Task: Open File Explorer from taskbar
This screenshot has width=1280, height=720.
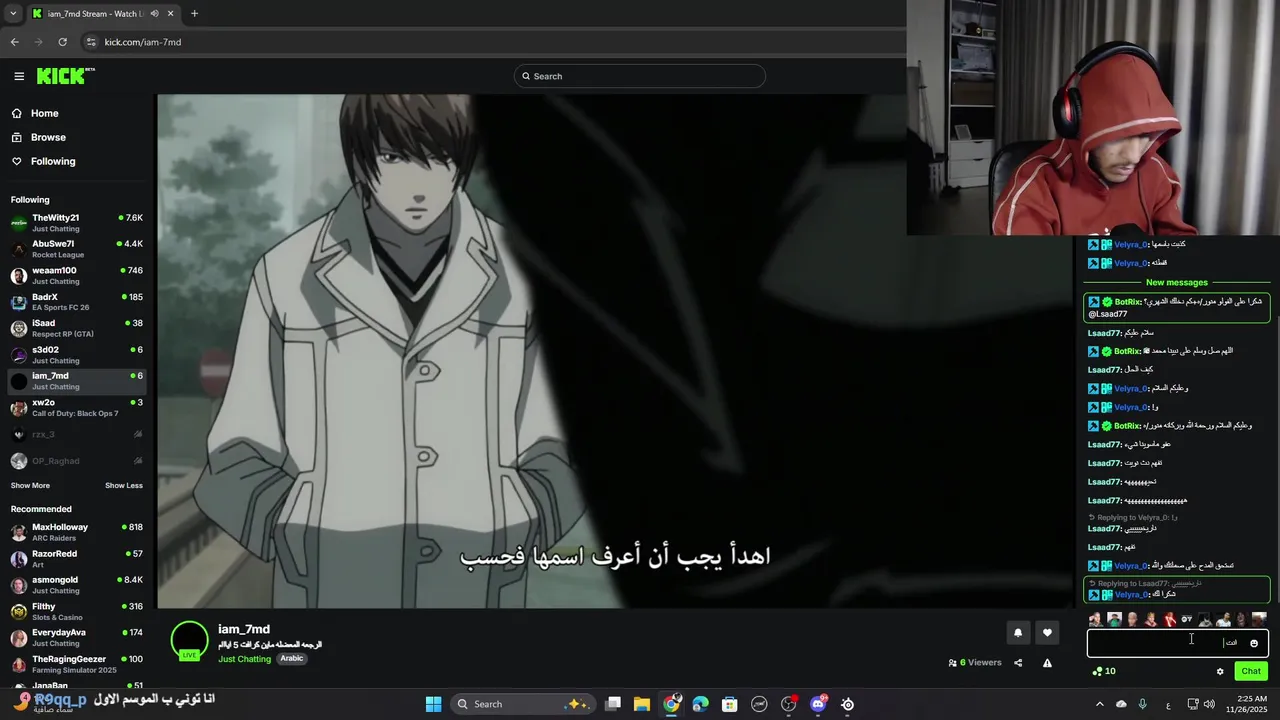Action: coord(642,704)
